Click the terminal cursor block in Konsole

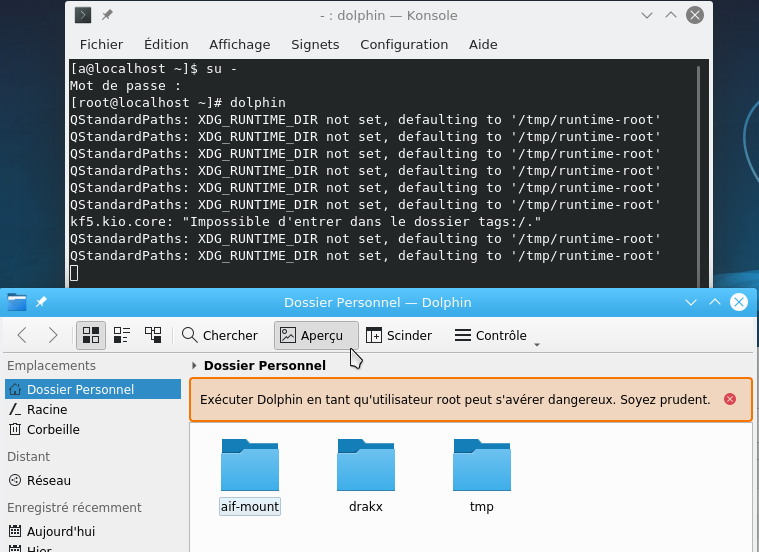(74, 273)
